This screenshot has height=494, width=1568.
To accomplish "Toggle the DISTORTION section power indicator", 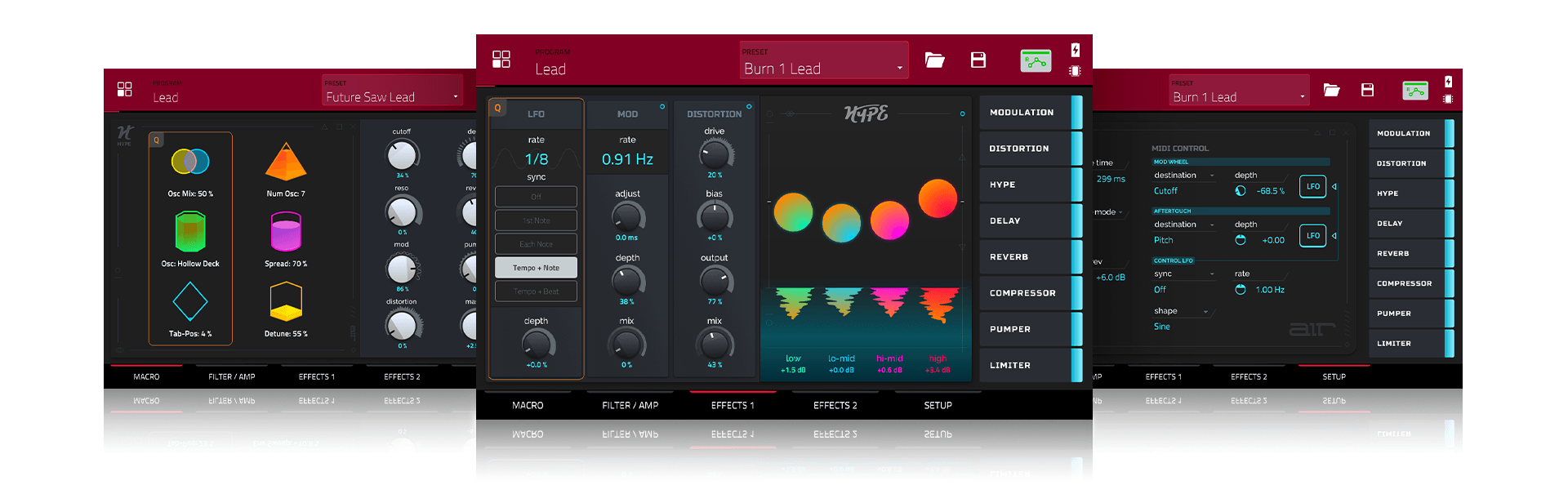I will coord(749,107).
